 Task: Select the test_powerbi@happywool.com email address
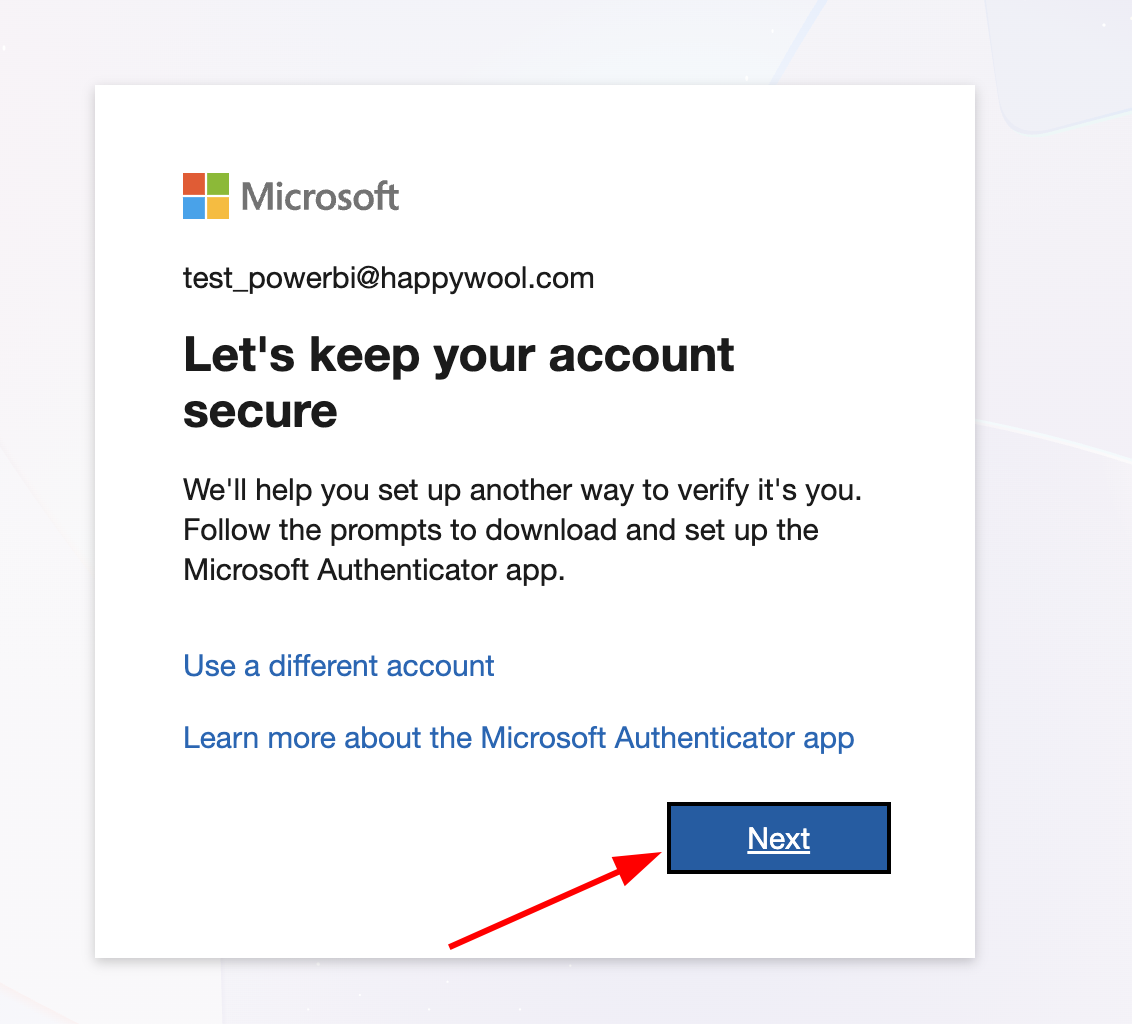point(388,279)
